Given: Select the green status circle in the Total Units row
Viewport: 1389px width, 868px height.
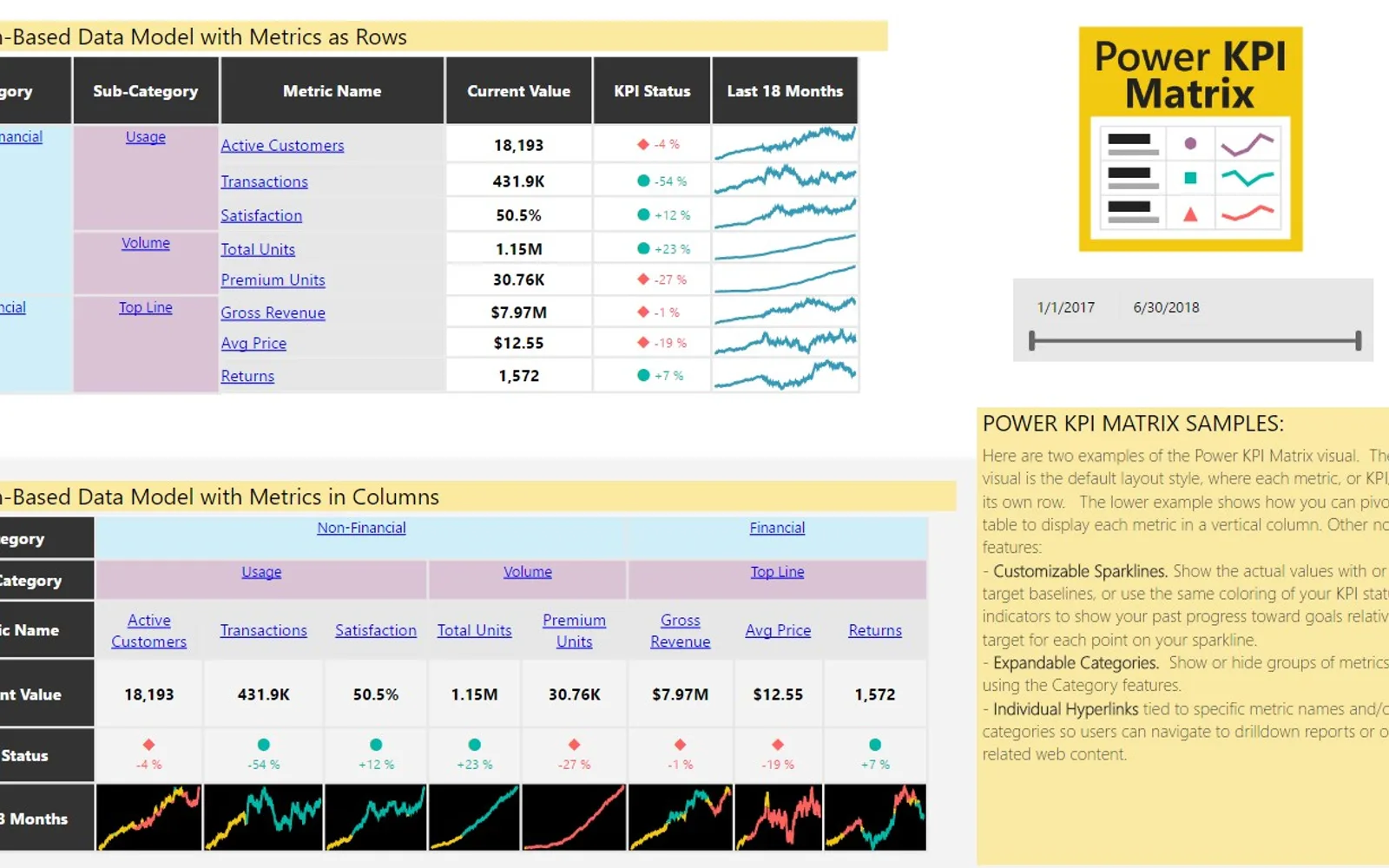Looking at the screenshot, I should tap(643, 248).
